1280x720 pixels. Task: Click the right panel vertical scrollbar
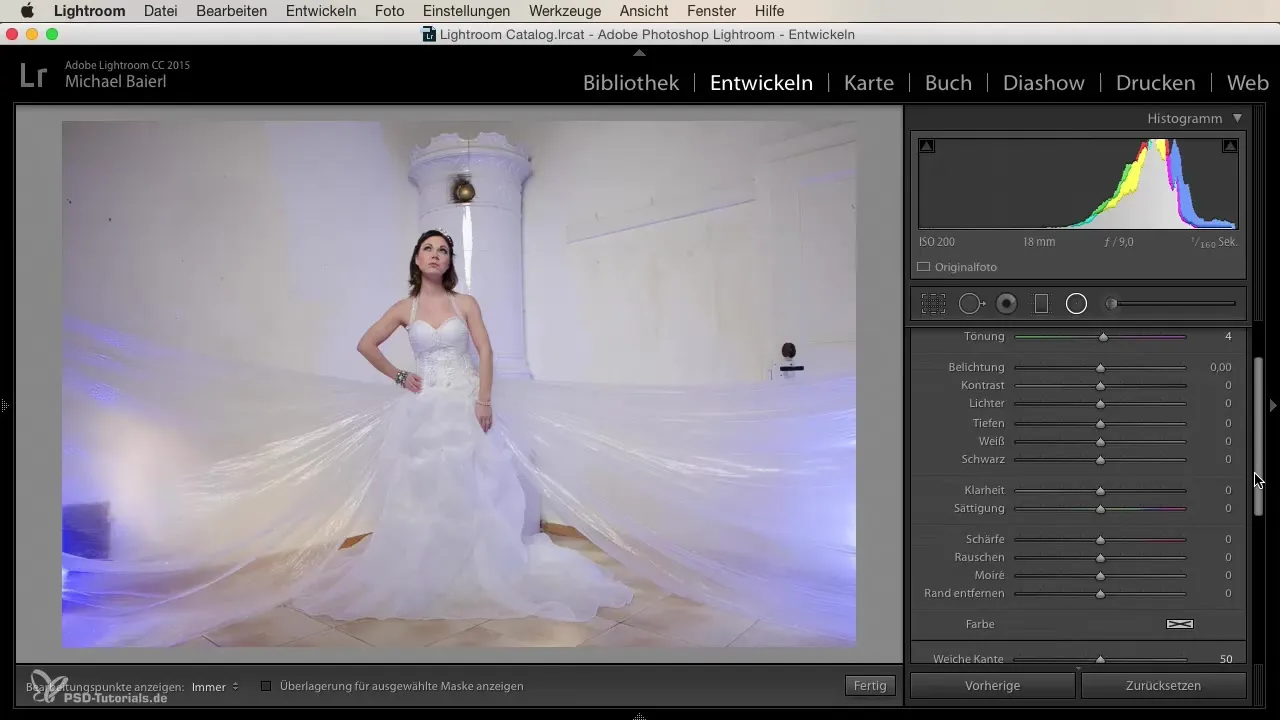1259,437
